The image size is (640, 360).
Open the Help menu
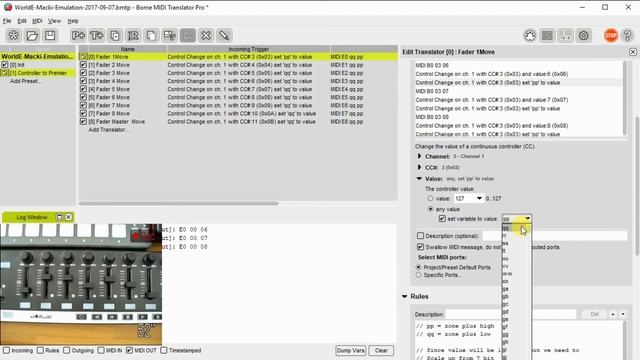[73, 21]
